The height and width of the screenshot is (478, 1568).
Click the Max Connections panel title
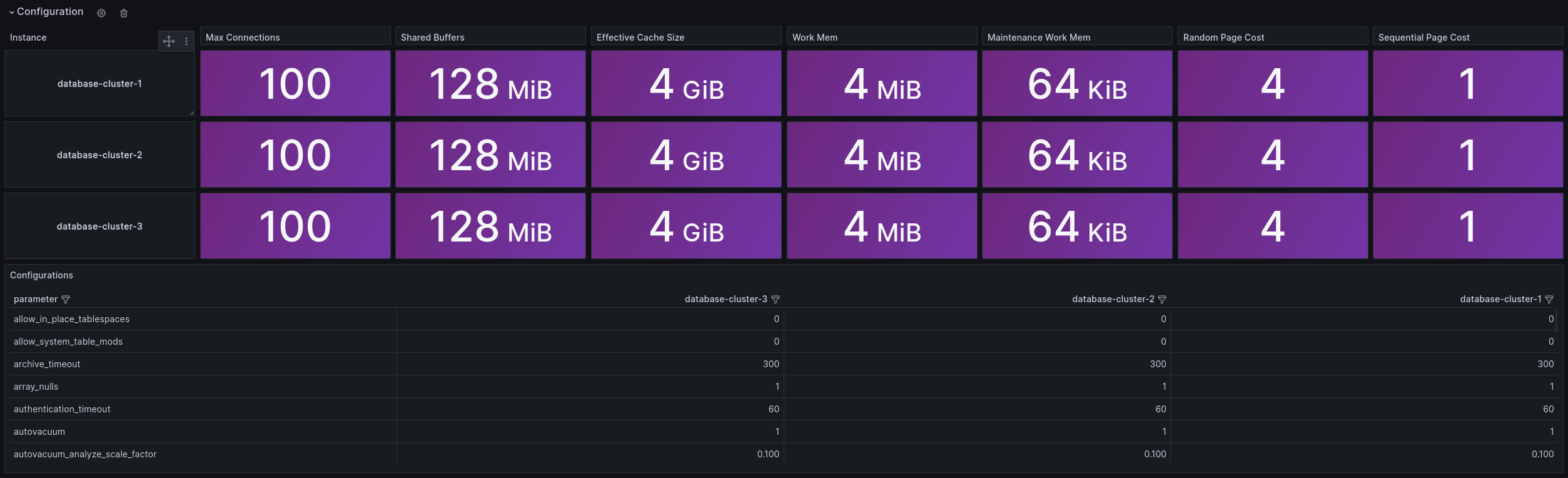point(243,38)
